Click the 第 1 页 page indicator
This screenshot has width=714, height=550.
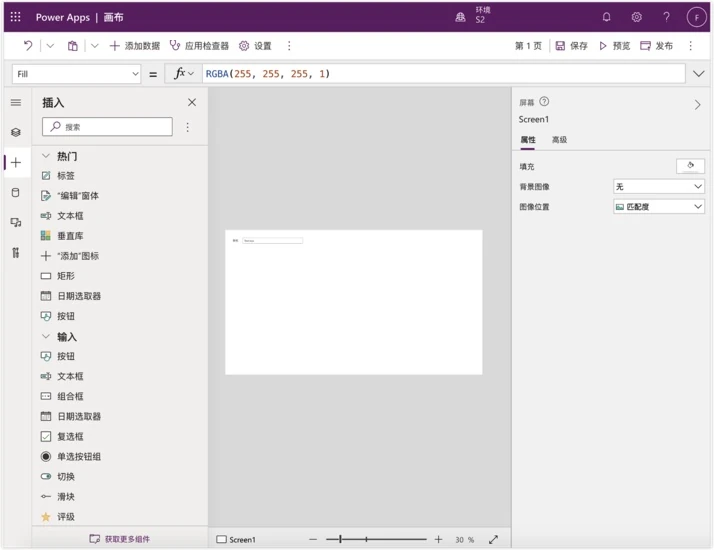tap(528, 46)
